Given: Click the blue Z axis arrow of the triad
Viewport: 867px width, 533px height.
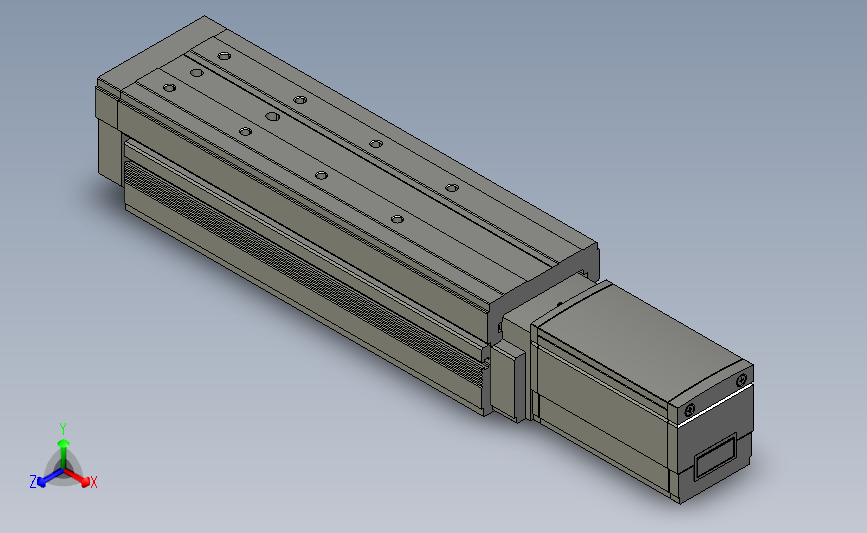Looking at the screenshot, I should (x=50, y=478).
